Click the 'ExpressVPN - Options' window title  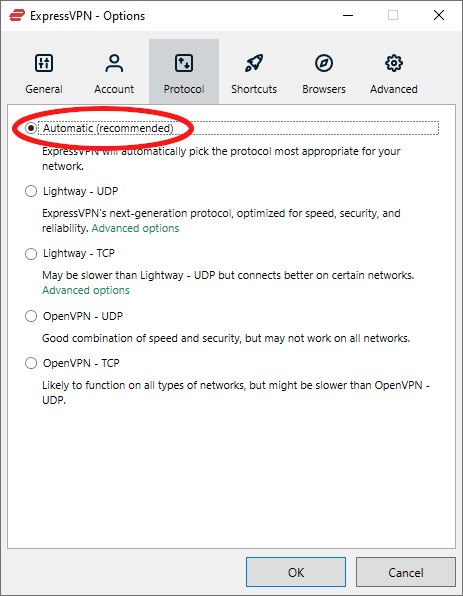tap(87, 16)
